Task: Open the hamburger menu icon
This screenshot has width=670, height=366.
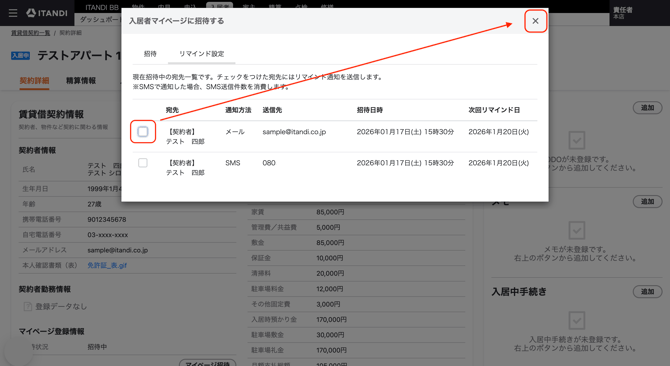Action: pyautogui.click(x=13, y=13)
